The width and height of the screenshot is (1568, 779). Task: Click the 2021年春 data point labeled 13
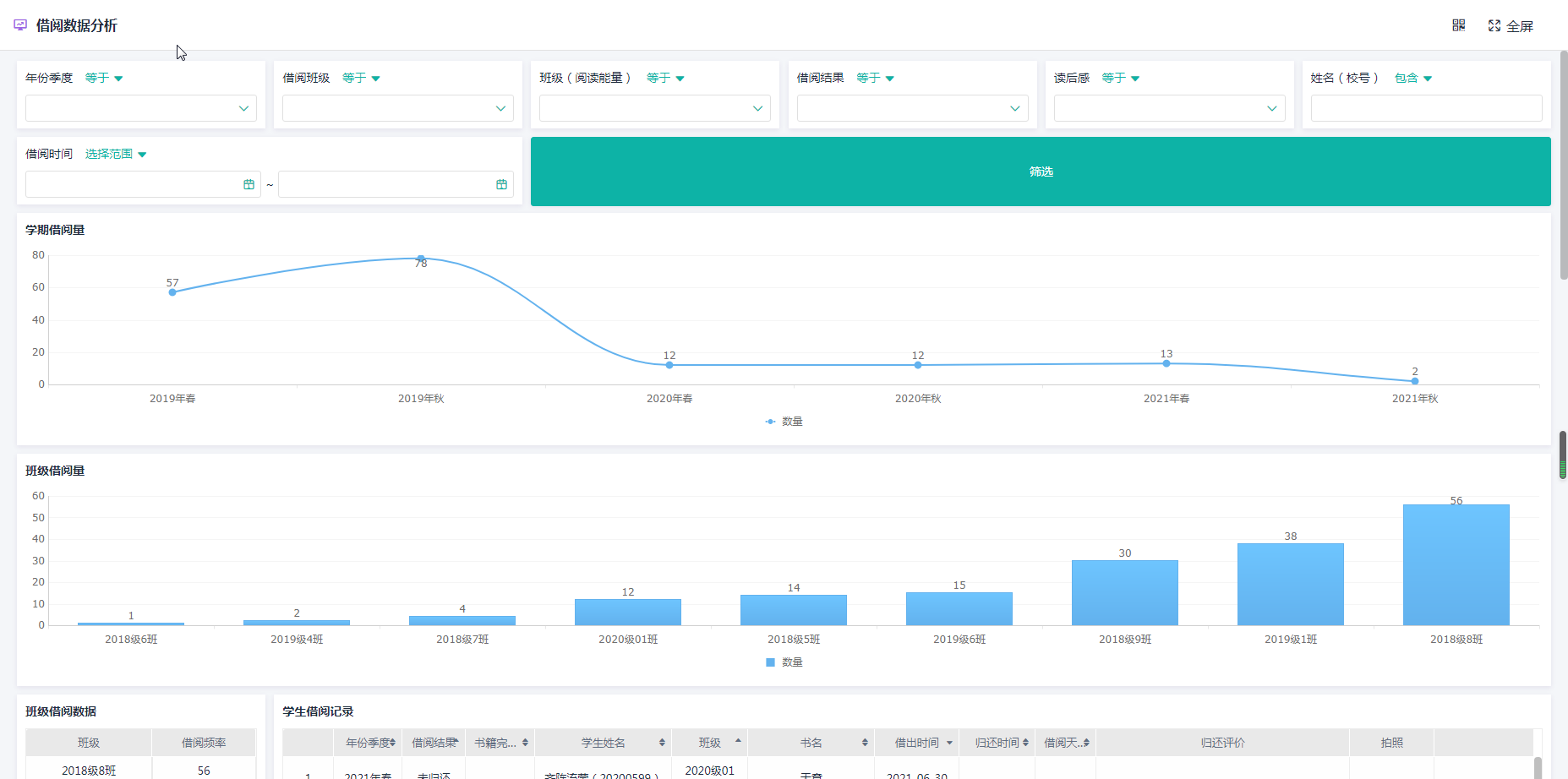(1166, 363)
